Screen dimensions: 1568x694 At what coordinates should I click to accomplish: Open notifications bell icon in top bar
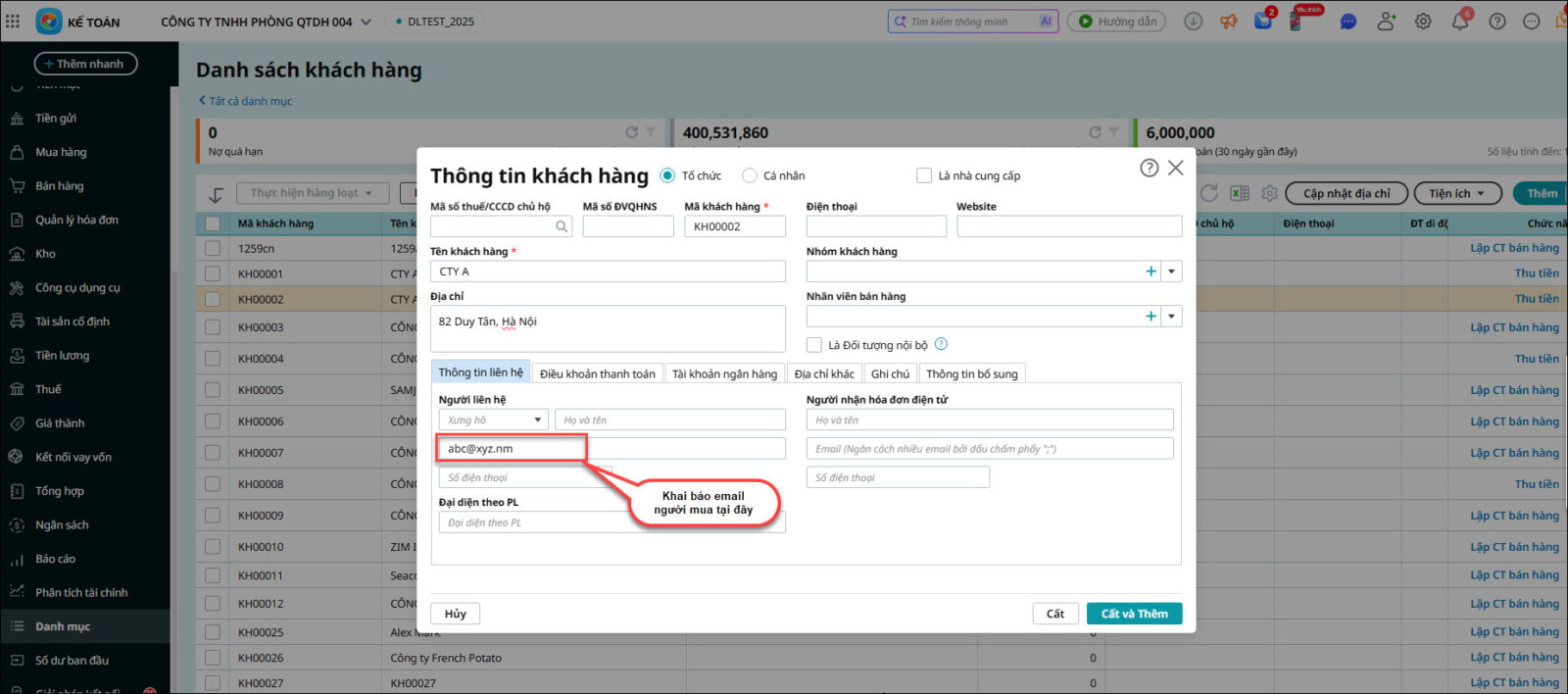[1459, 22]
